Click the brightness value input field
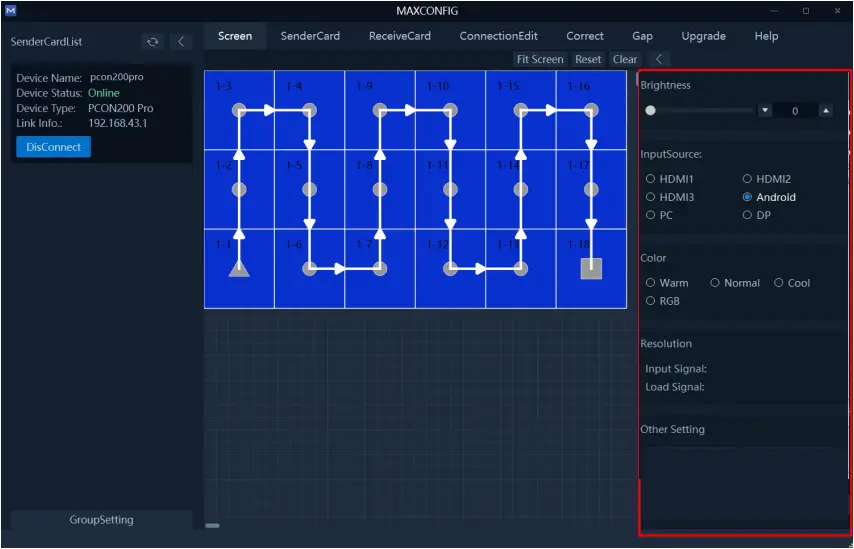 795,111
